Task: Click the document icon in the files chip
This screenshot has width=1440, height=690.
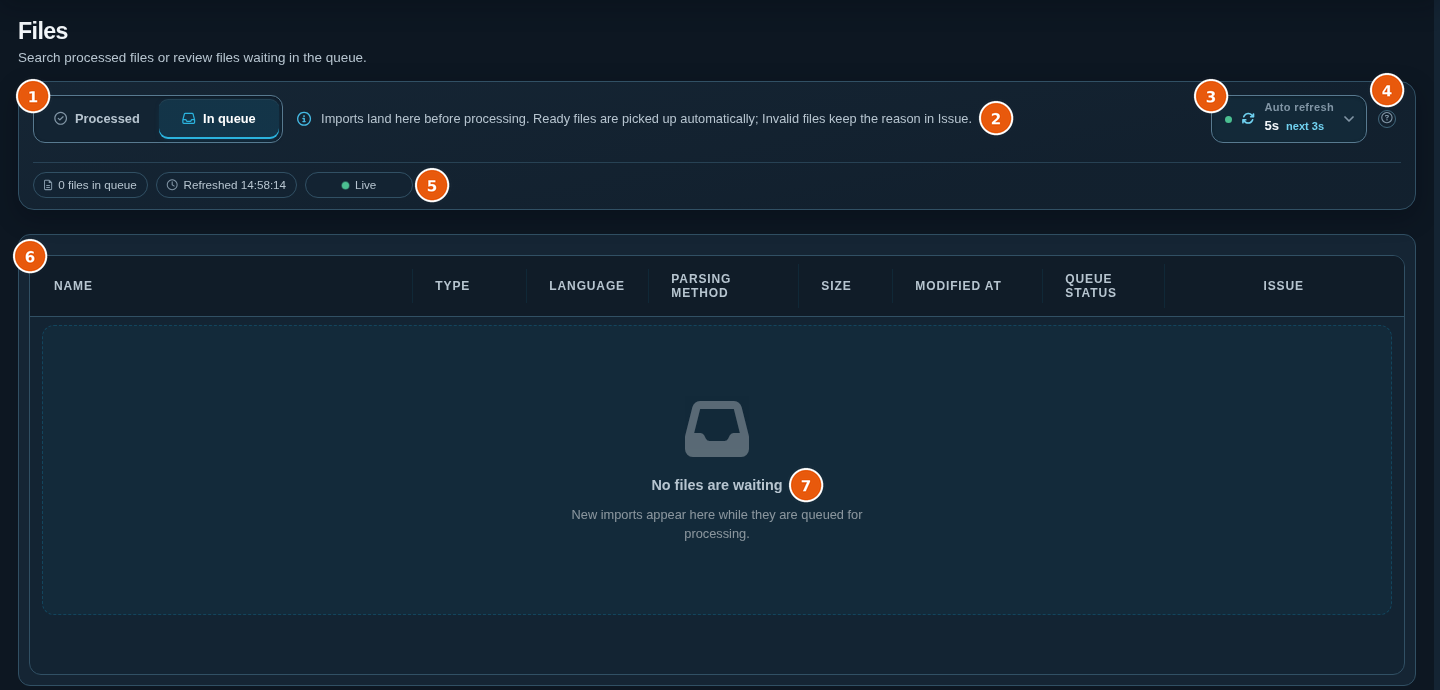Action: [x=48, y=185]
